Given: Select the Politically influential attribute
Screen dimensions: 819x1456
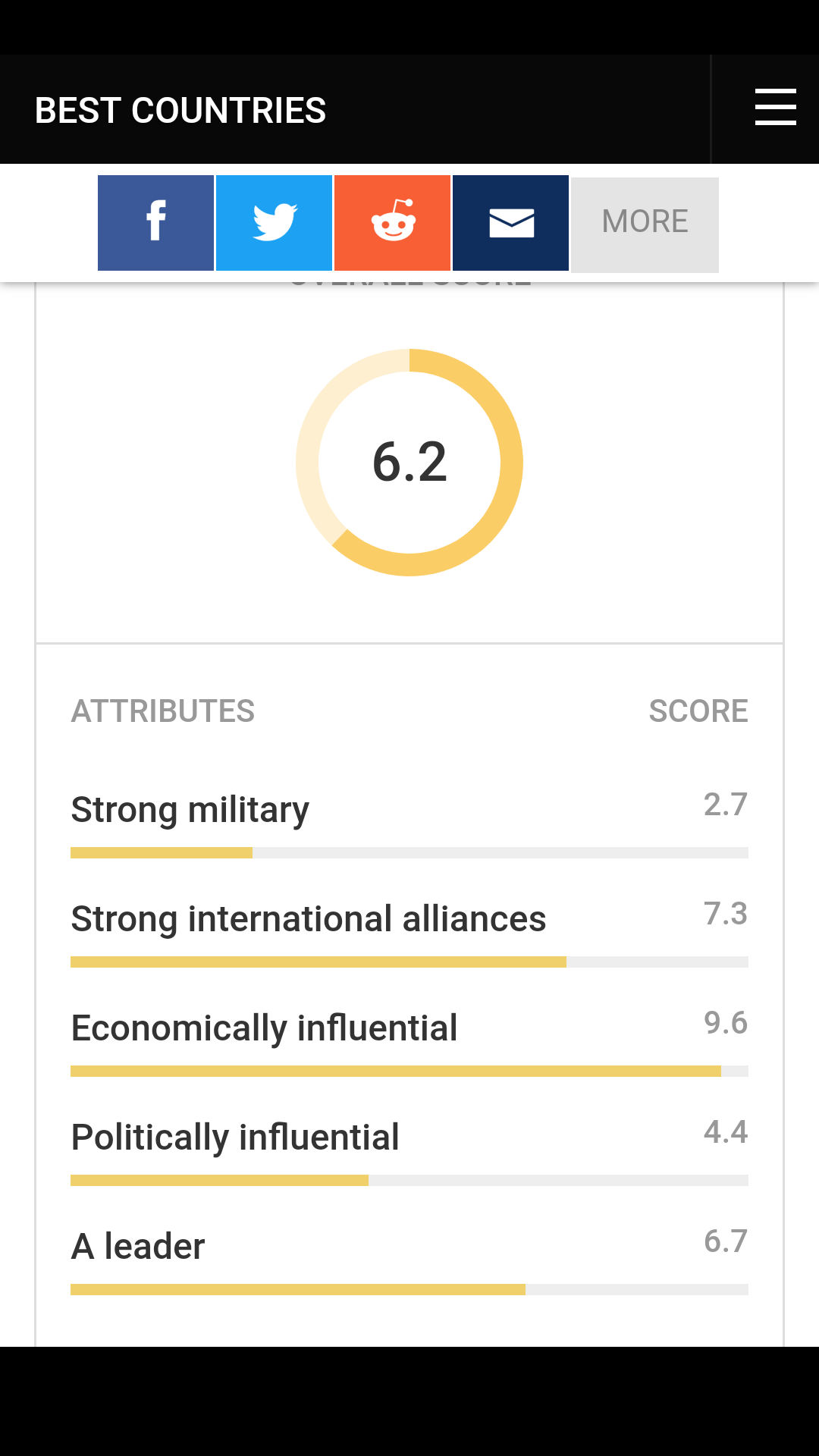Looking at the screenshot, I should click(235, 1137).
